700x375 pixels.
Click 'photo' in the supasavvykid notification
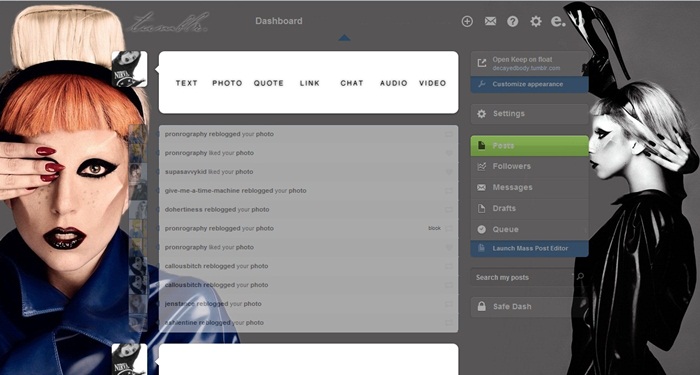[244, 171]
